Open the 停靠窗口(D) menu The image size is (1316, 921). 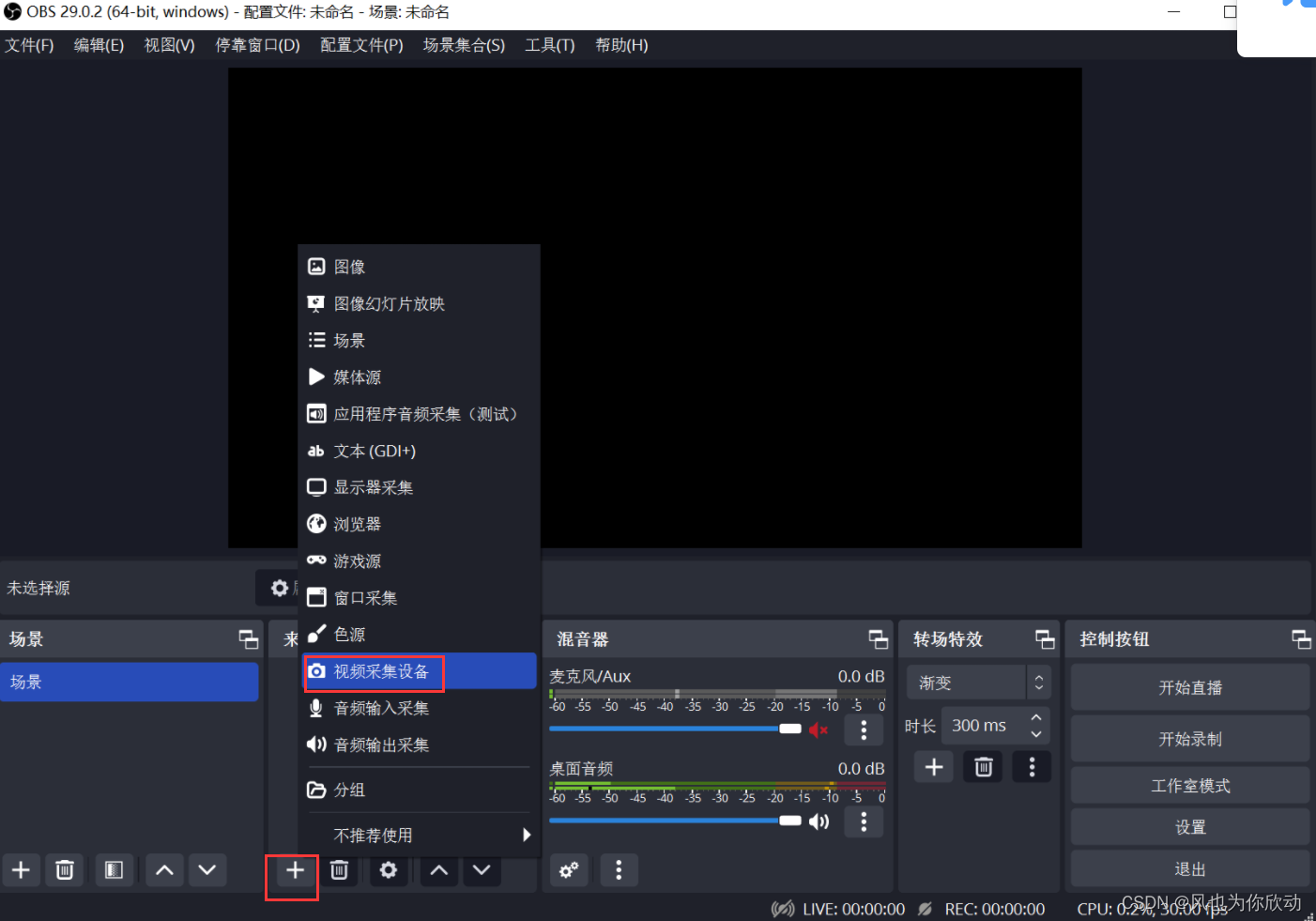(257, 45)
